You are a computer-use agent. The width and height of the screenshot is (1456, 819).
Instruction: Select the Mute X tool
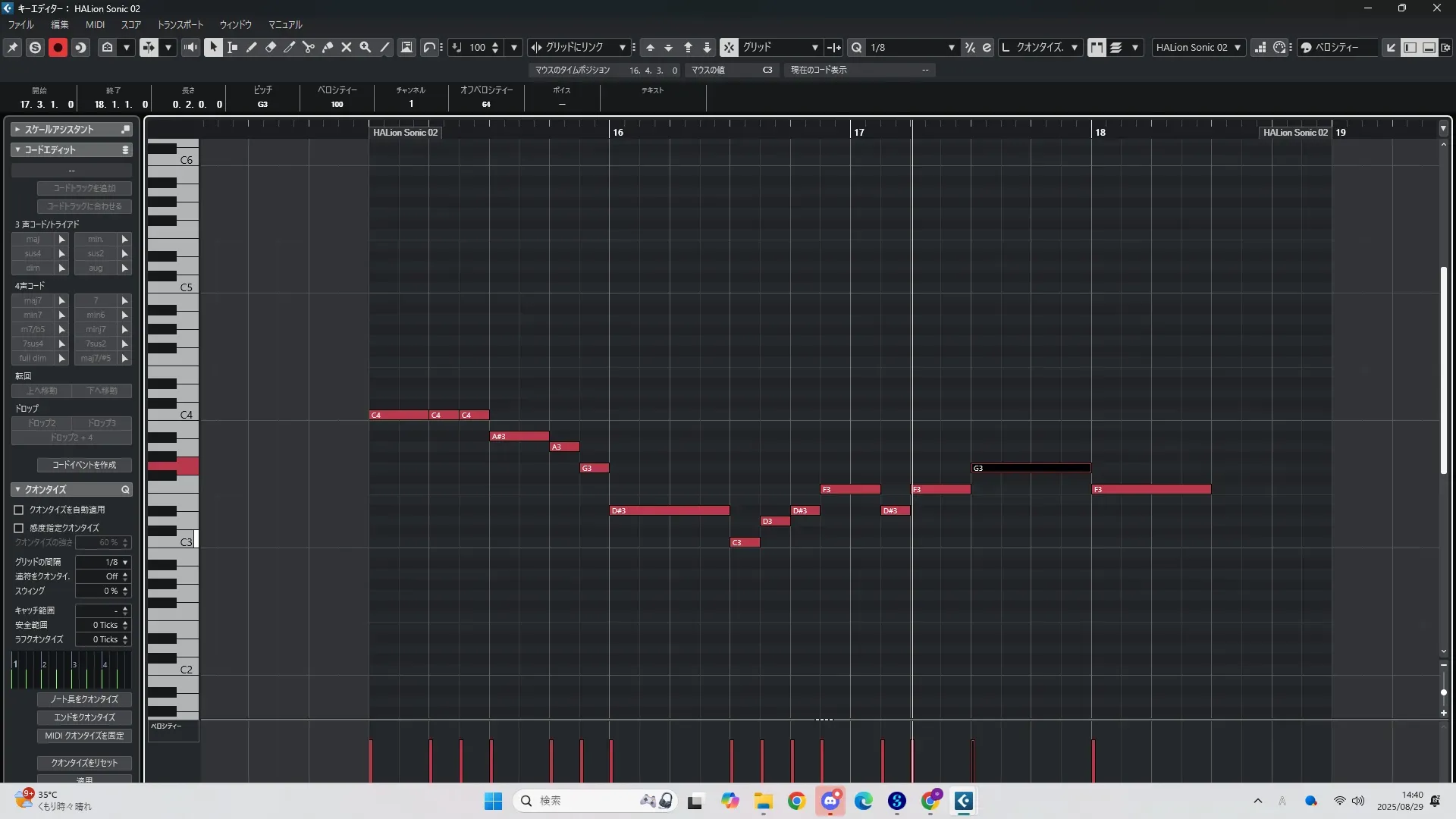click(x=347, y=47)
